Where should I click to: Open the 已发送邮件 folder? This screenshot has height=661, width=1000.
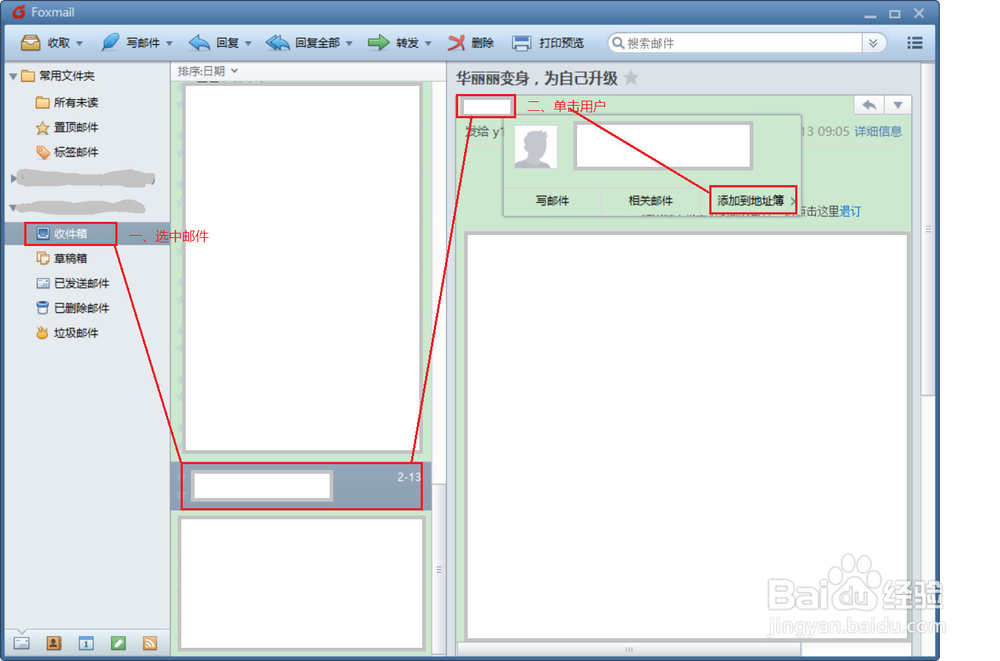pyautogui.click(x=73, y=283)
